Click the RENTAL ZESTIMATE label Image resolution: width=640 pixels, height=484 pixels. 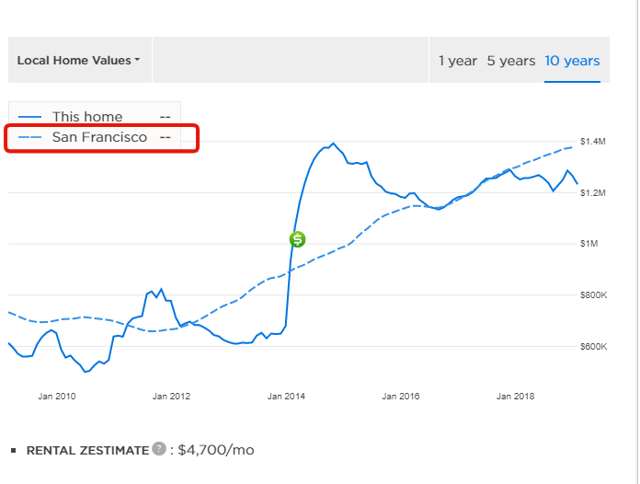click(x=88, y=451)
